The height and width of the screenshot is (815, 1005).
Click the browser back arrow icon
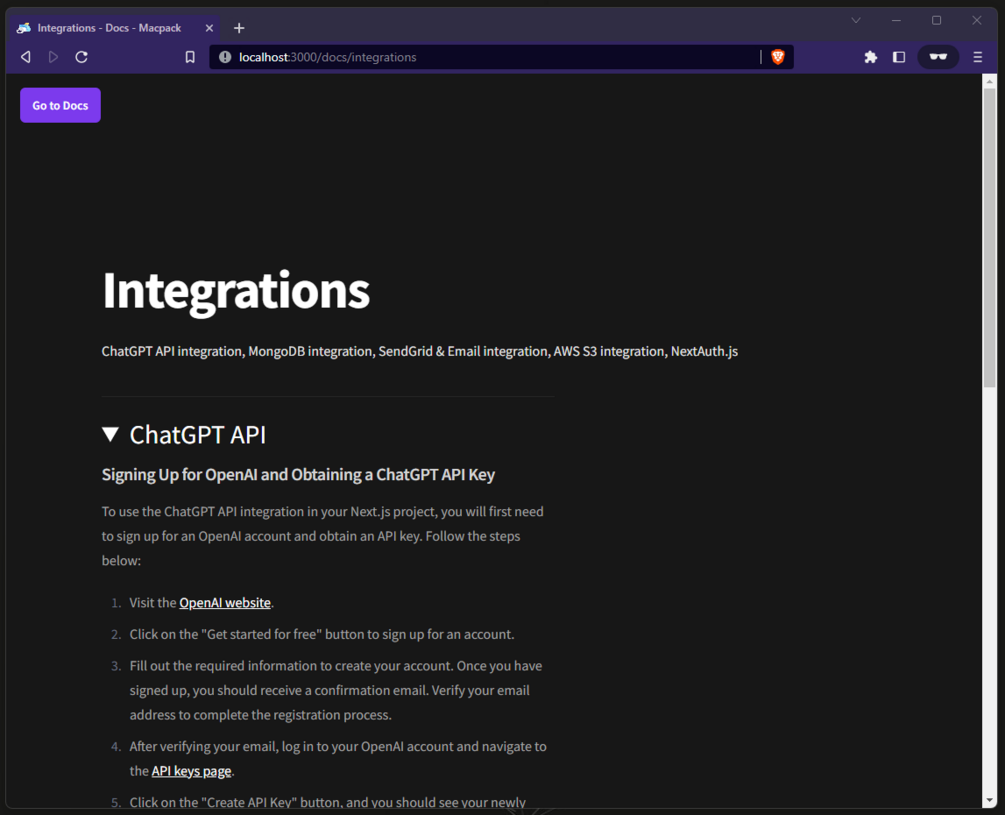click(26, 57)
